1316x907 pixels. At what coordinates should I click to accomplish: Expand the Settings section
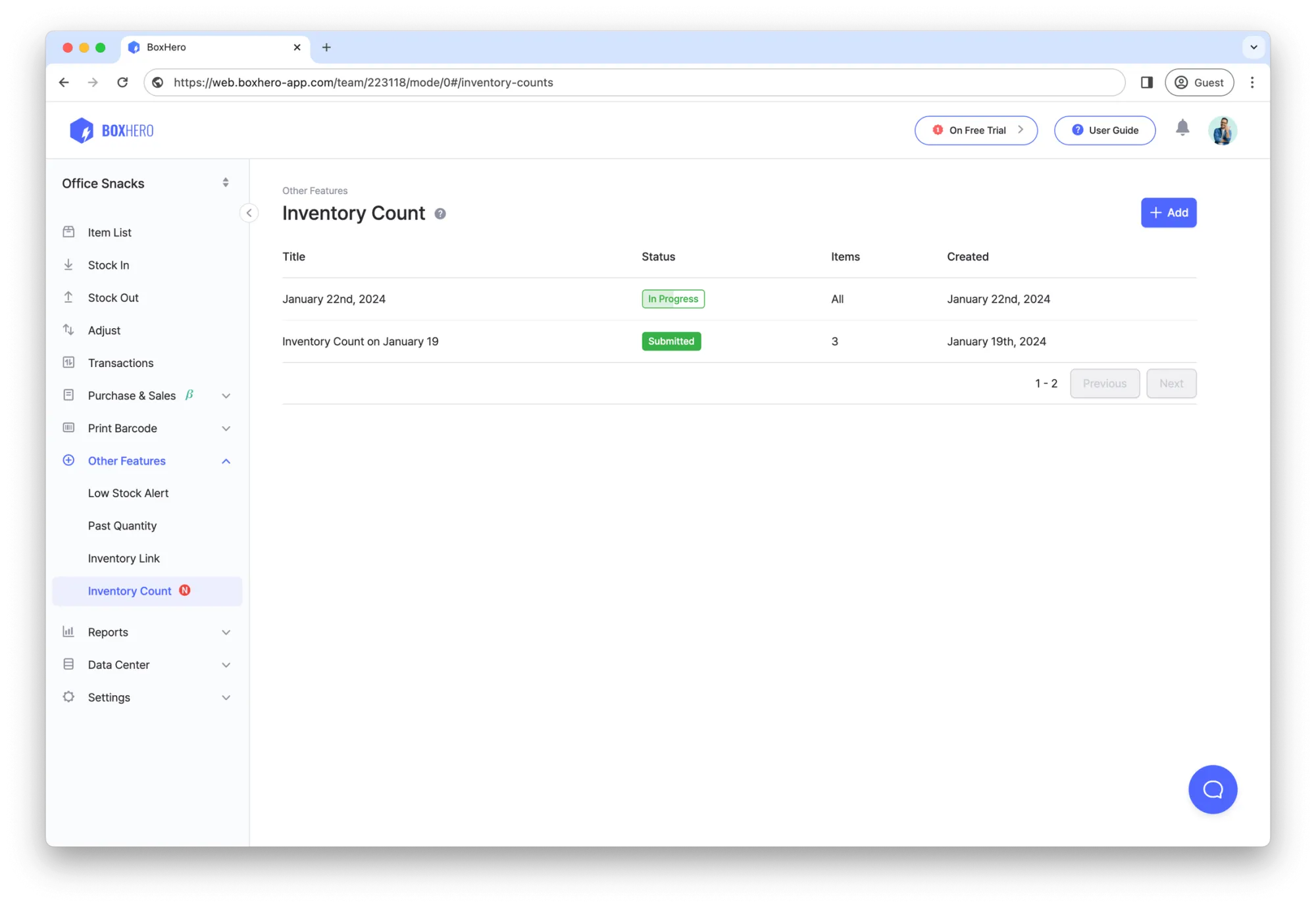tap(226, 697)
